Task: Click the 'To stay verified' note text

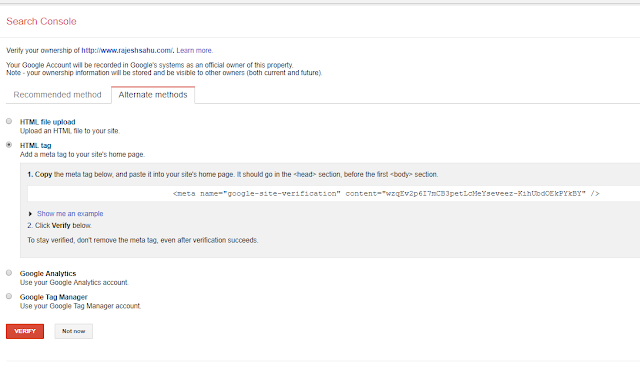Action: point(143,240)
